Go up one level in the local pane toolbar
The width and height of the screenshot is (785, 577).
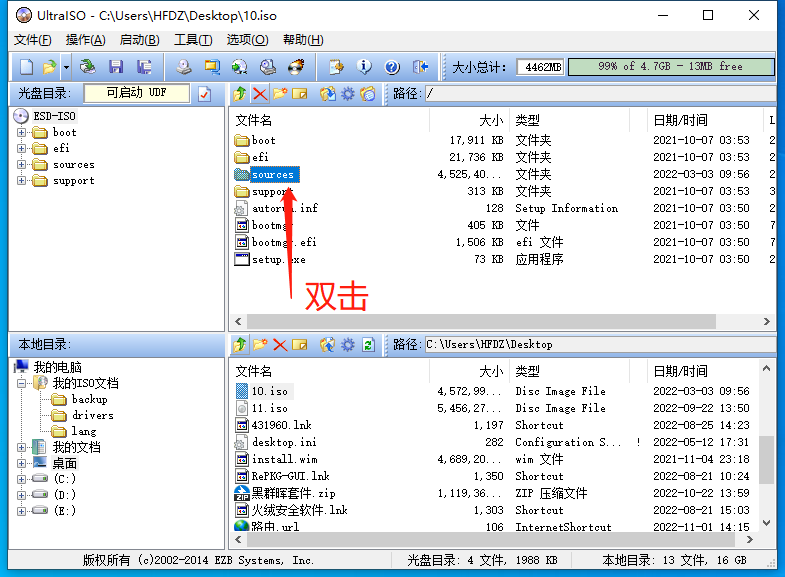[240, 345]
